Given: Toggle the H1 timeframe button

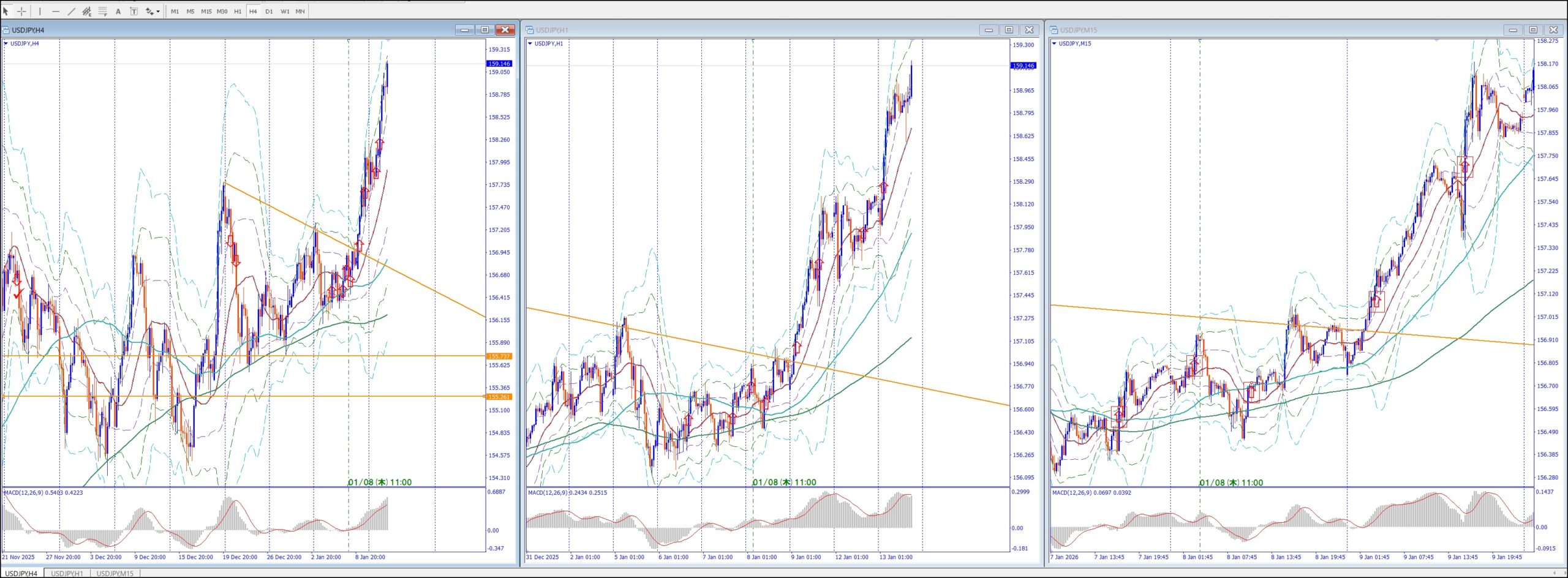Looking at the screenshot, I should pyautogui.click(x=238, y=11).
